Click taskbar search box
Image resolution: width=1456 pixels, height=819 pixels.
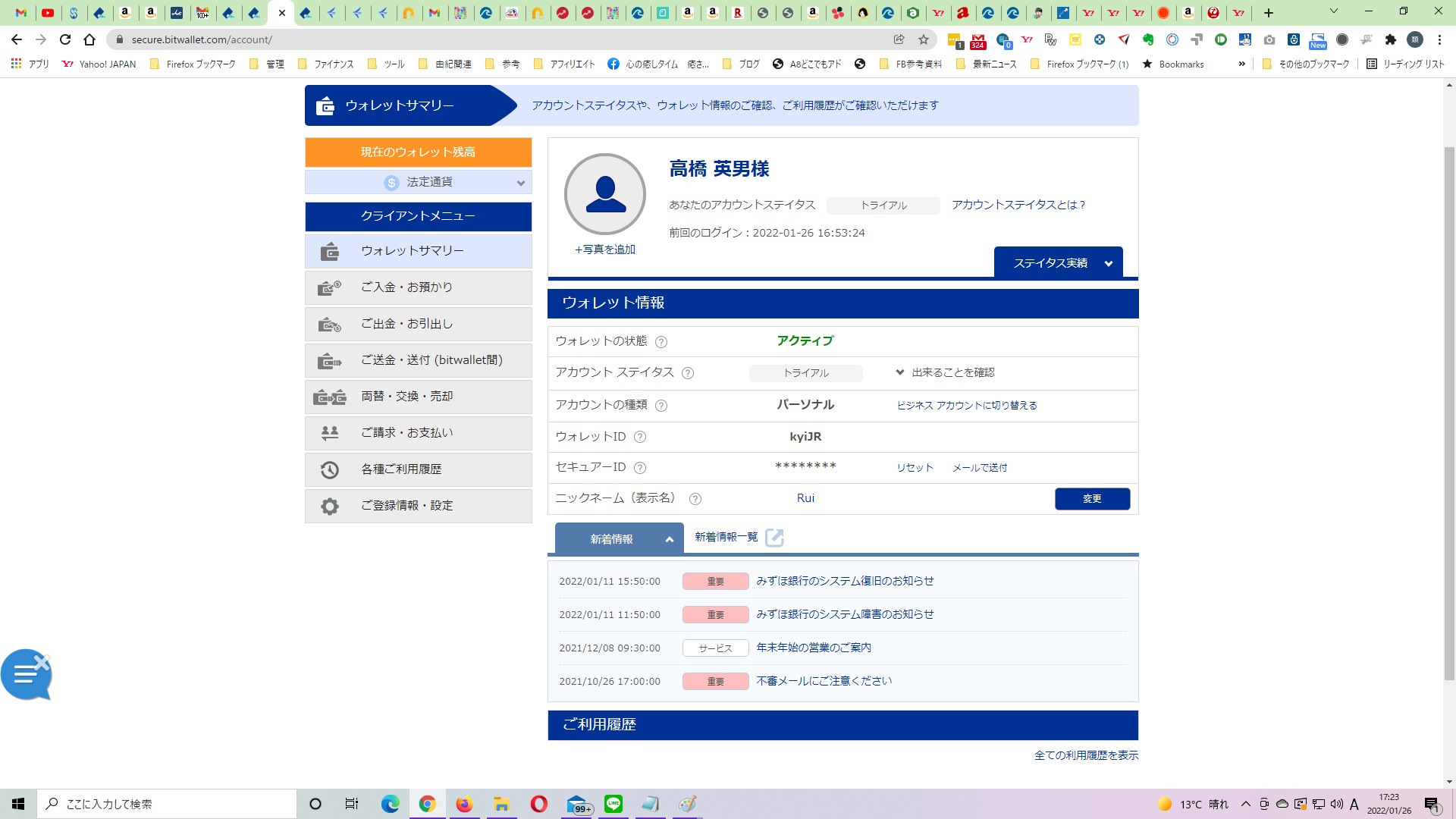(x=167, y=804)
